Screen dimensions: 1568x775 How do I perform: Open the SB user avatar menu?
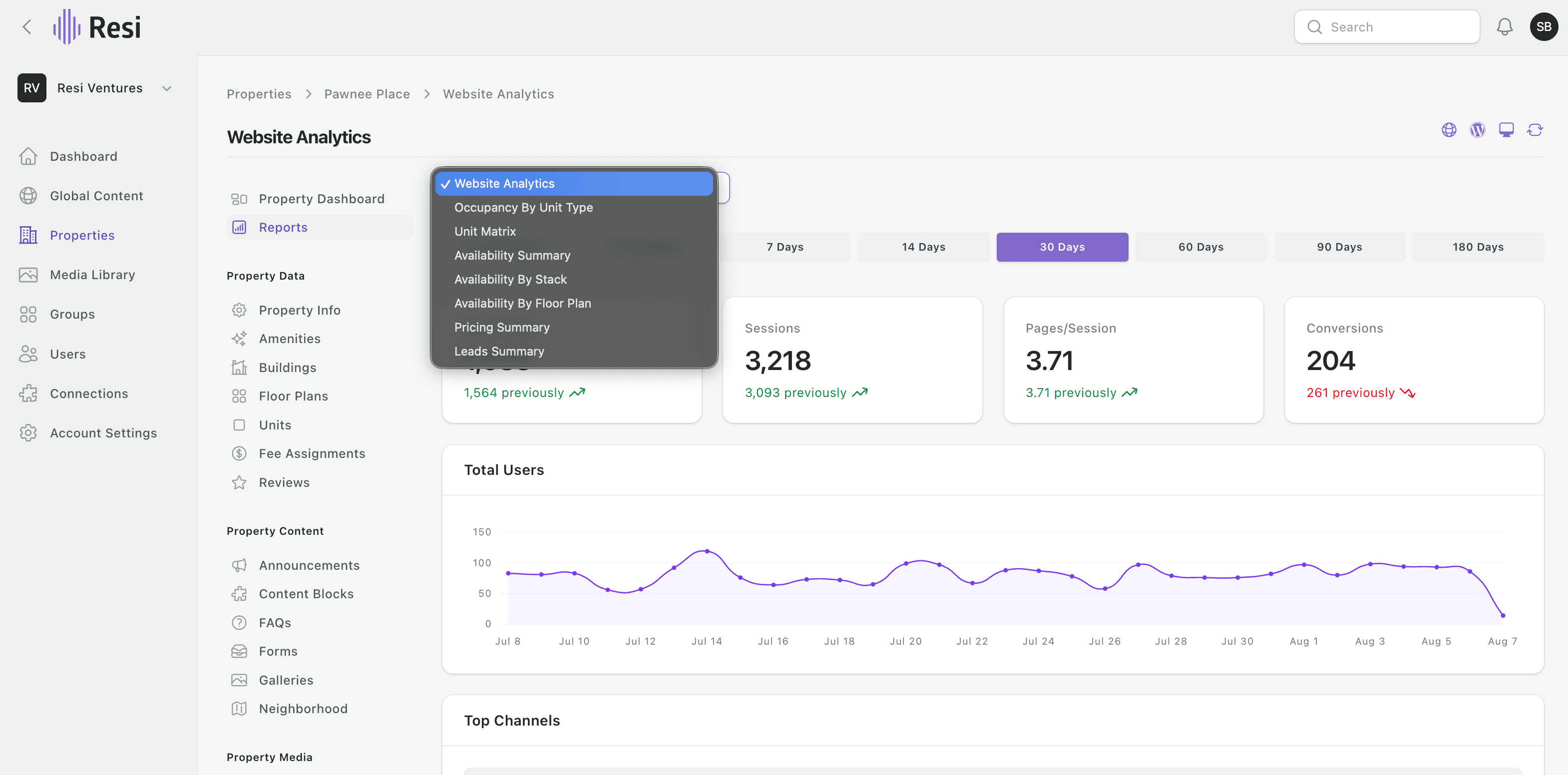[1543, 27]
